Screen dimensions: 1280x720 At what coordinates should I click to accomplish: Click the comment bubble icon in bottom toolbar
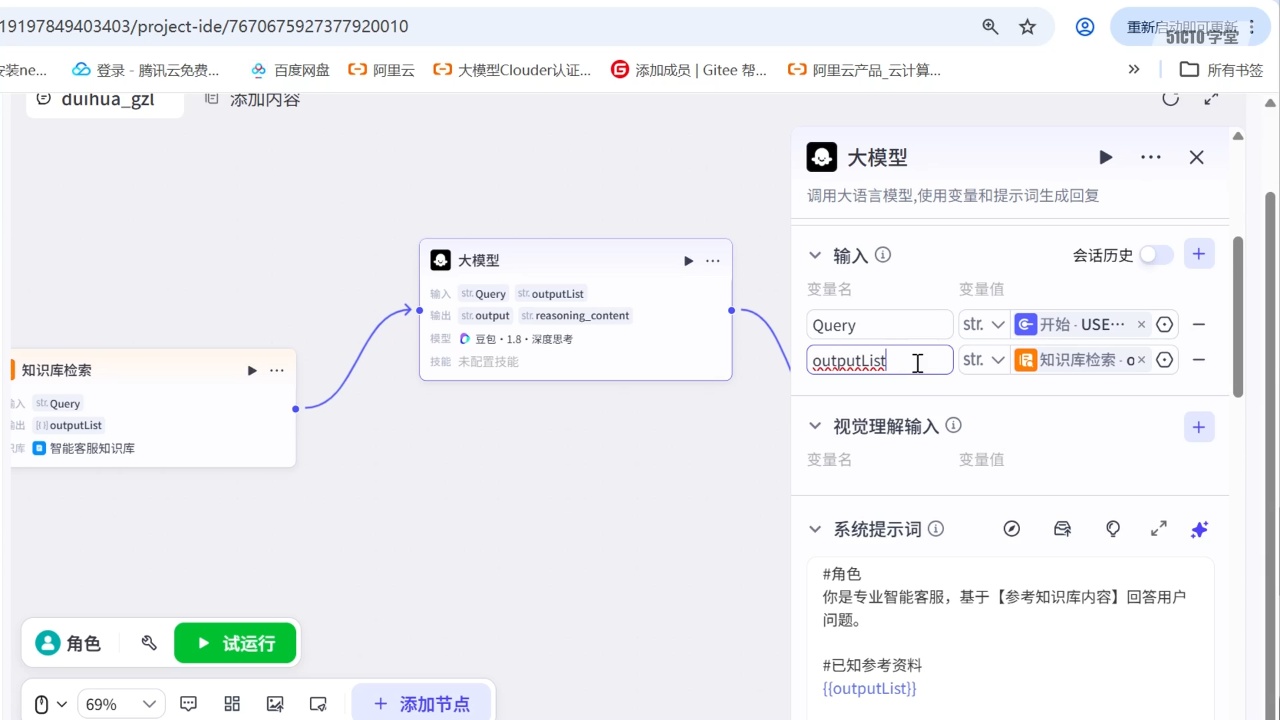tap(189, 704)
